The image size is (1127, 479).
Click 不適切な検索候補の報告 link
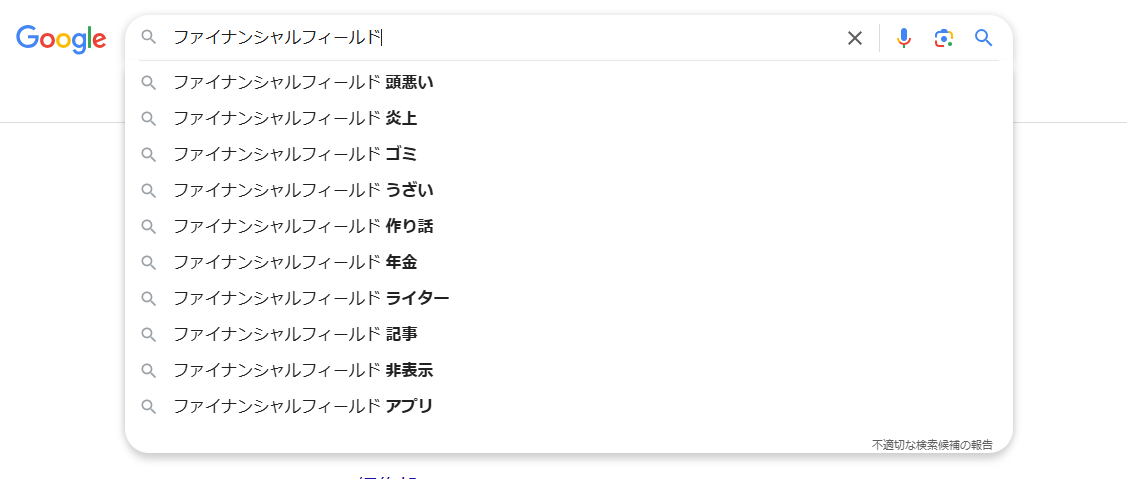(x=932, y=444)
